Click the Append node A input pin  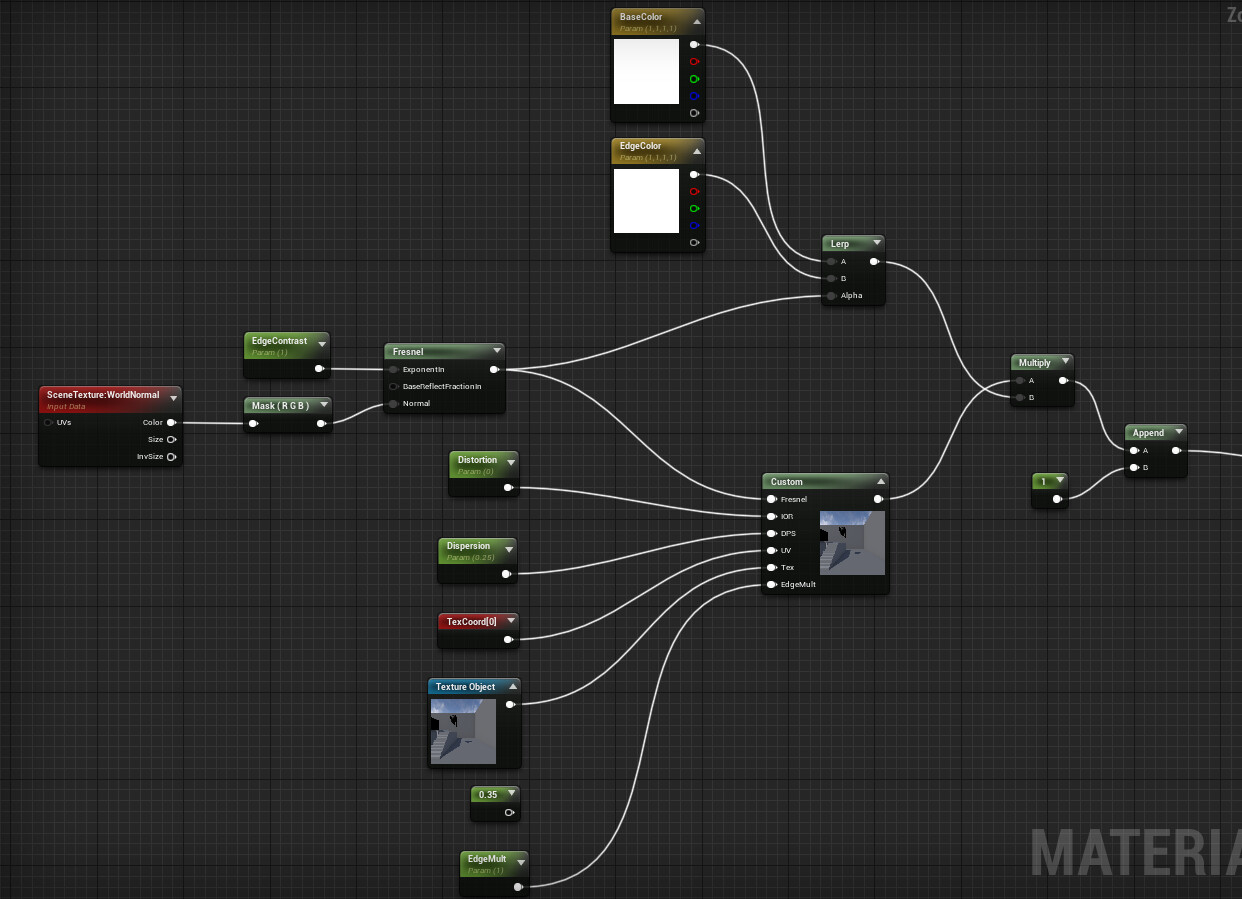coord(1134,451)
